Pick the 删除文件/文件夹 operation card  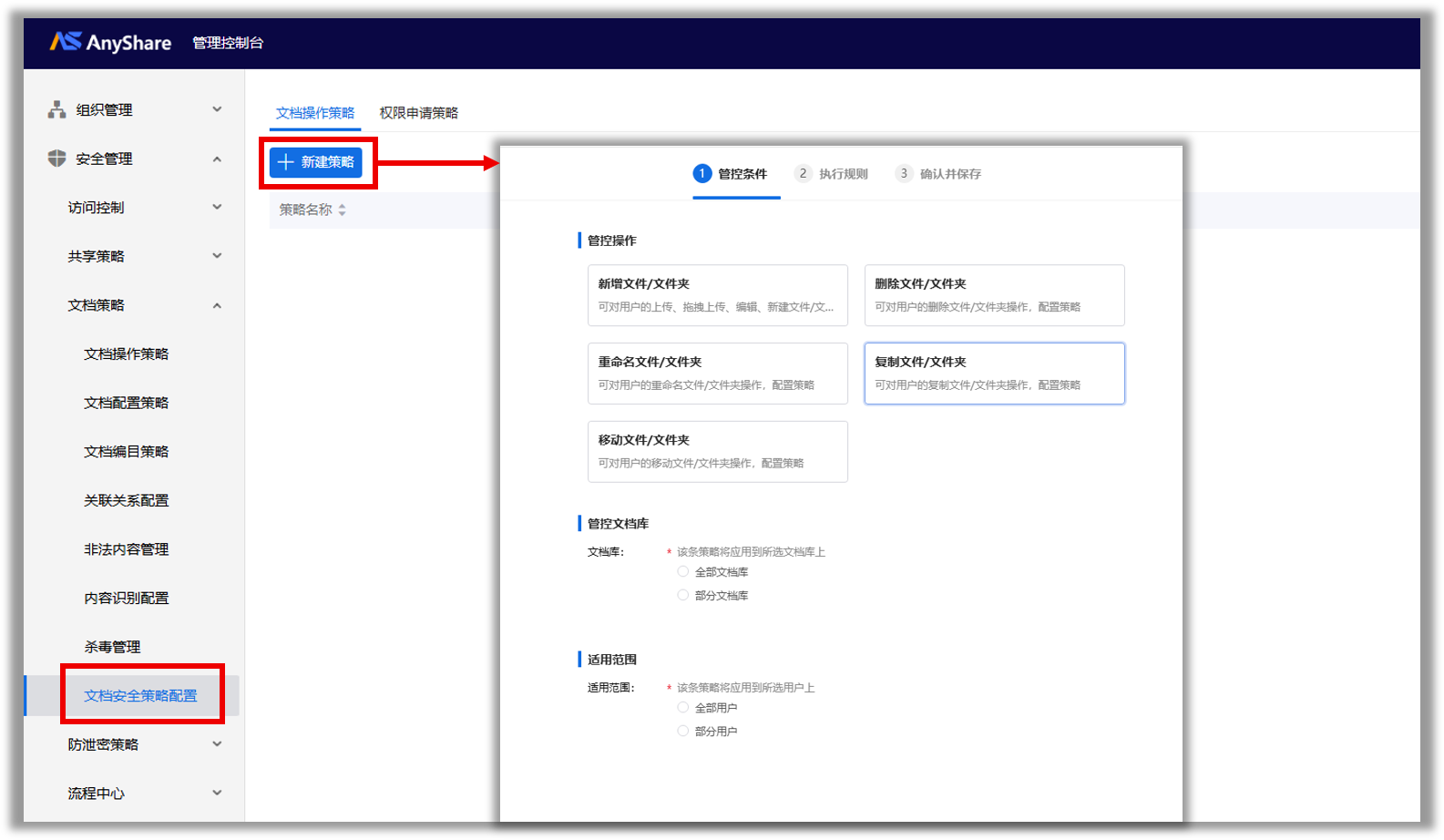tap(994, 295)
